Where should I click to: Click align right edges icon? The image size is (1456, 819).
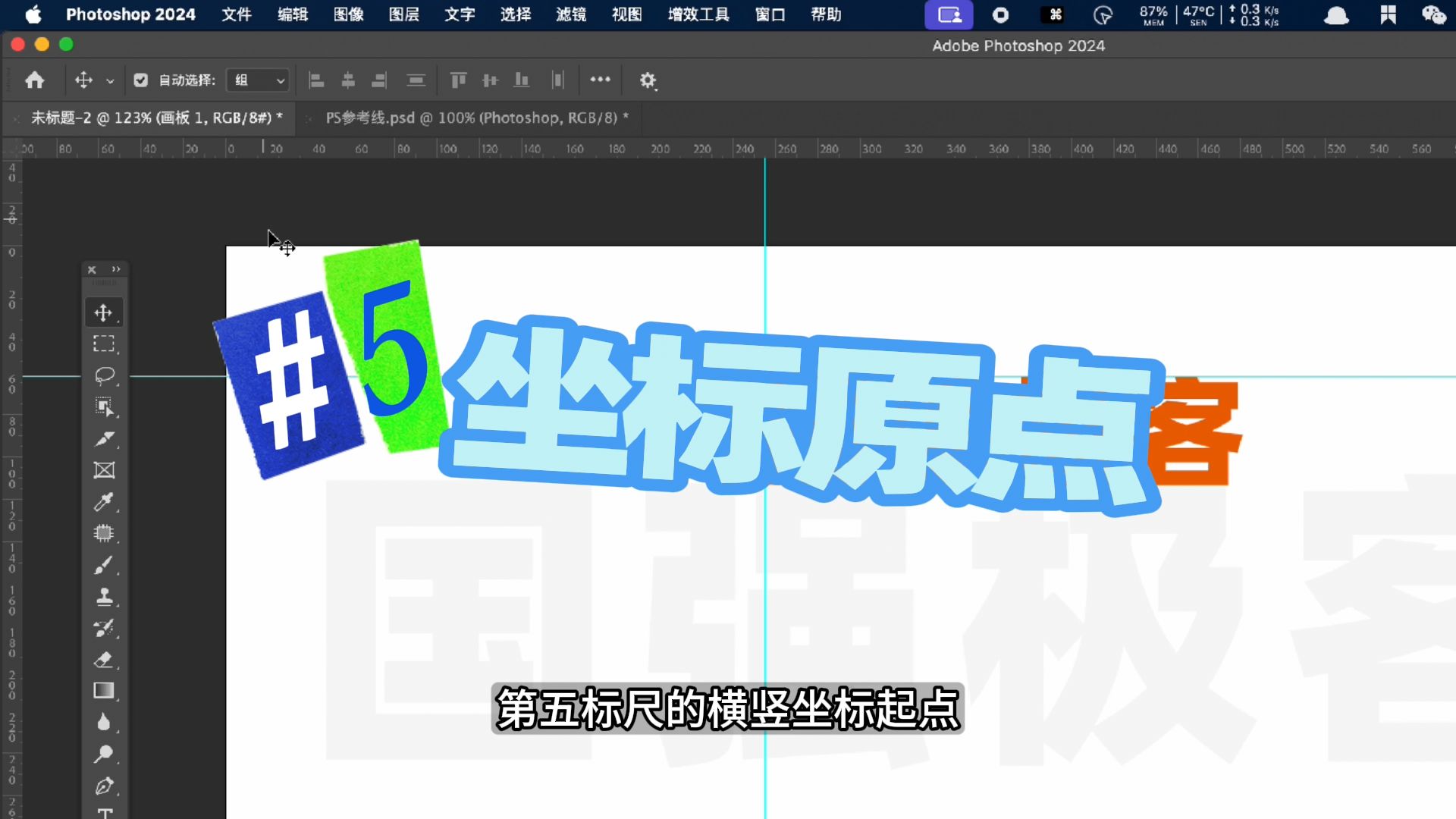point(379,80)
